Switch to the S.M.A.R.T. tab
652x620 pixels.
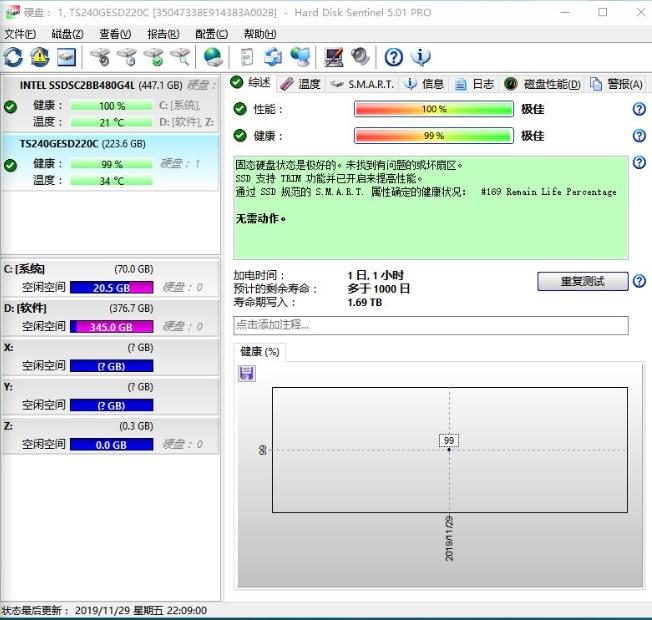[x=361, y=84]
